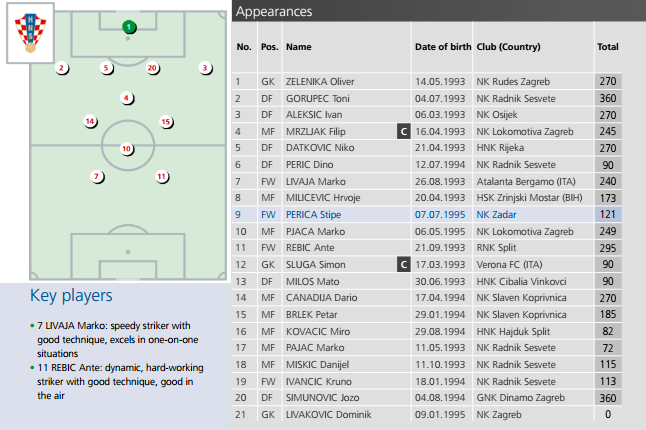The image size is (646, 430).
Task: Select the green goalkeeper marker number 1
Action: (x=129, y=27)
